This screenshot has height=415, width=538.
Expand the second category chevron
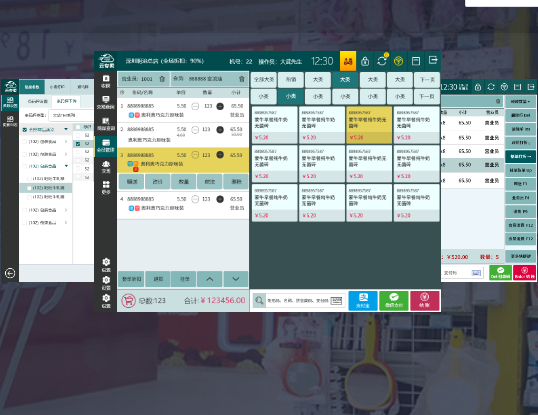[x=66, y=154]
